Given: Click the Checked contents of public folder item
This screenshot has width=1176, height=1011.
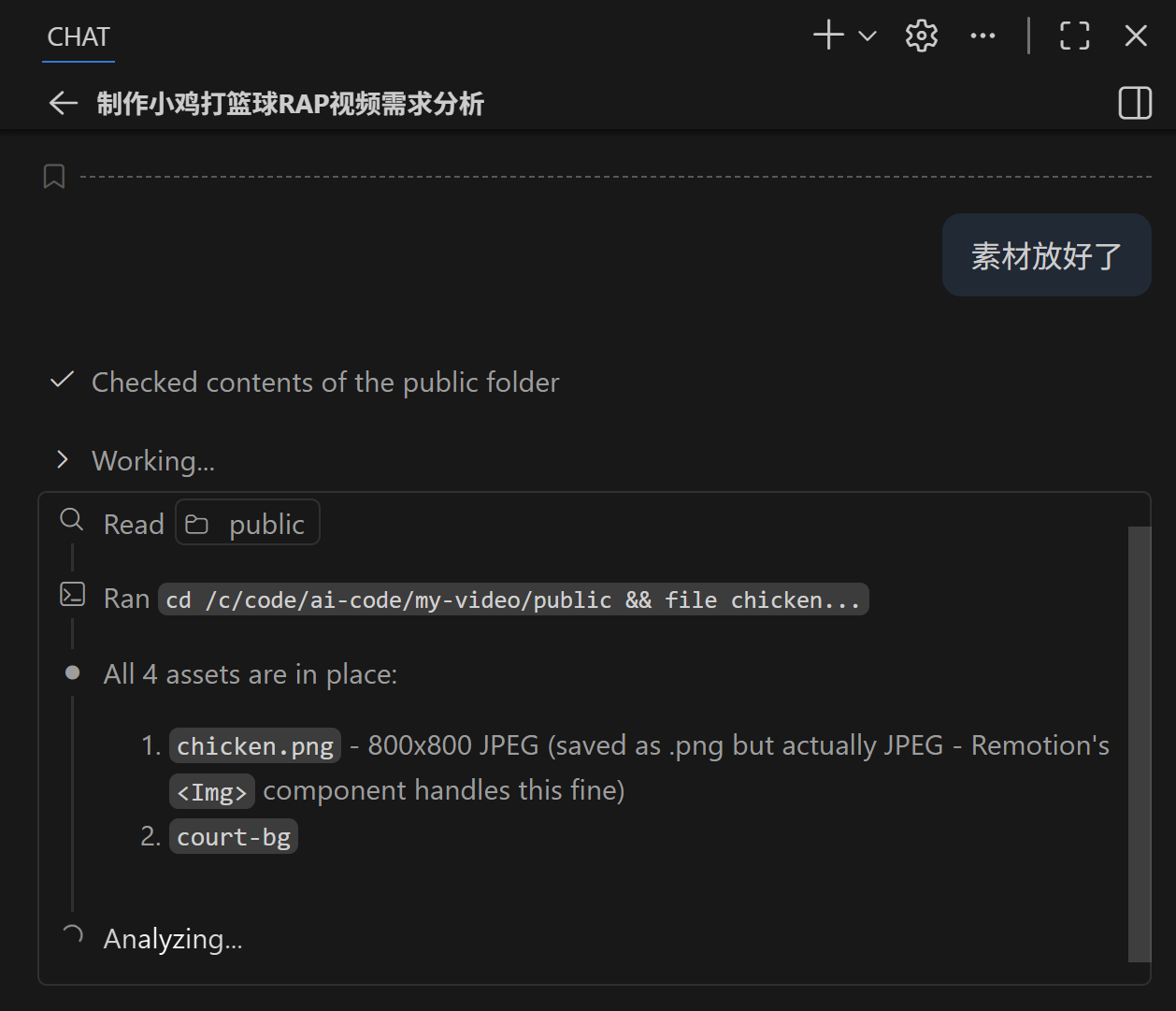Looking at the screenshot, I should (x=324, y=383).
